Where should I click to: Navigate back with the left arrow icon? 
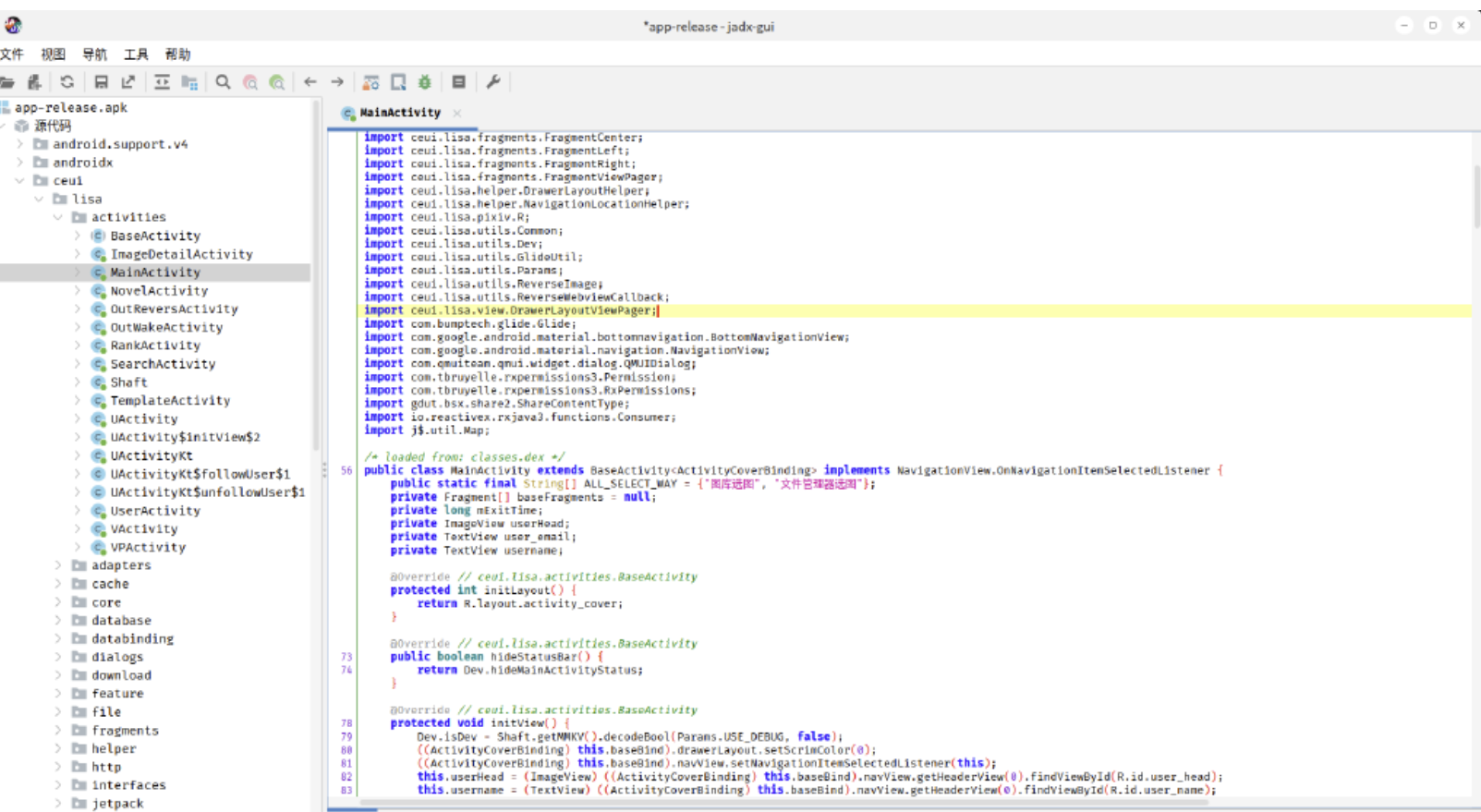[x=310, y=82]
